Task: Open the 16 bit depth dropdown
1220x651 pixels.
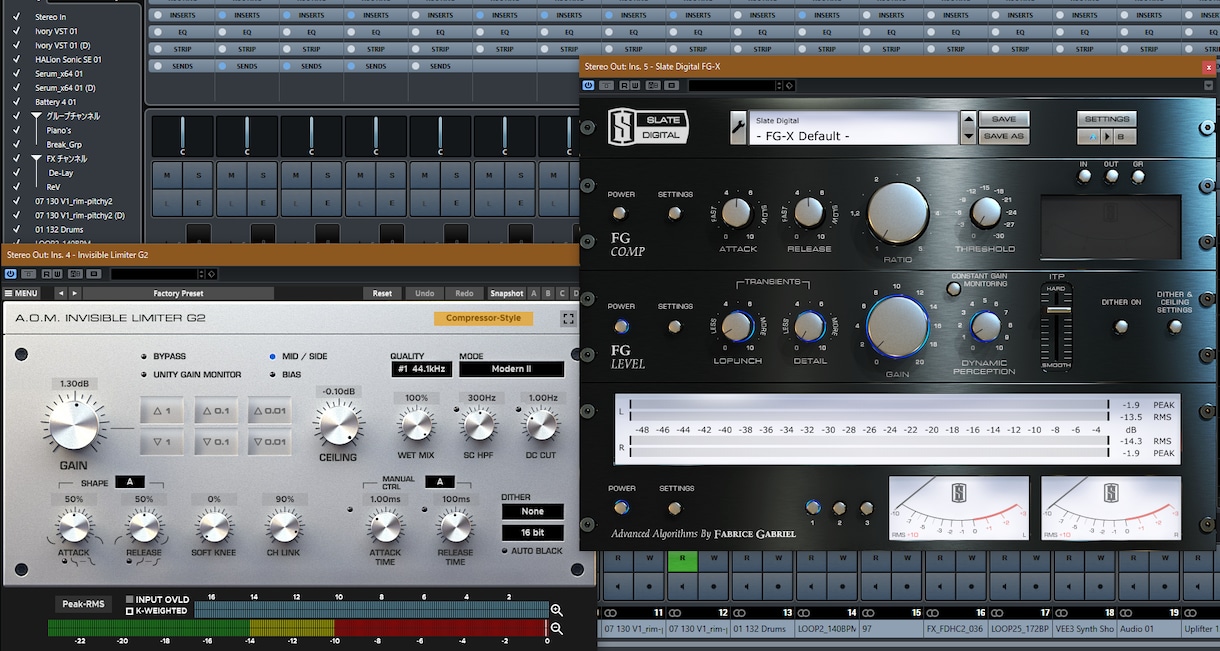Action: (x=532, y=534)
